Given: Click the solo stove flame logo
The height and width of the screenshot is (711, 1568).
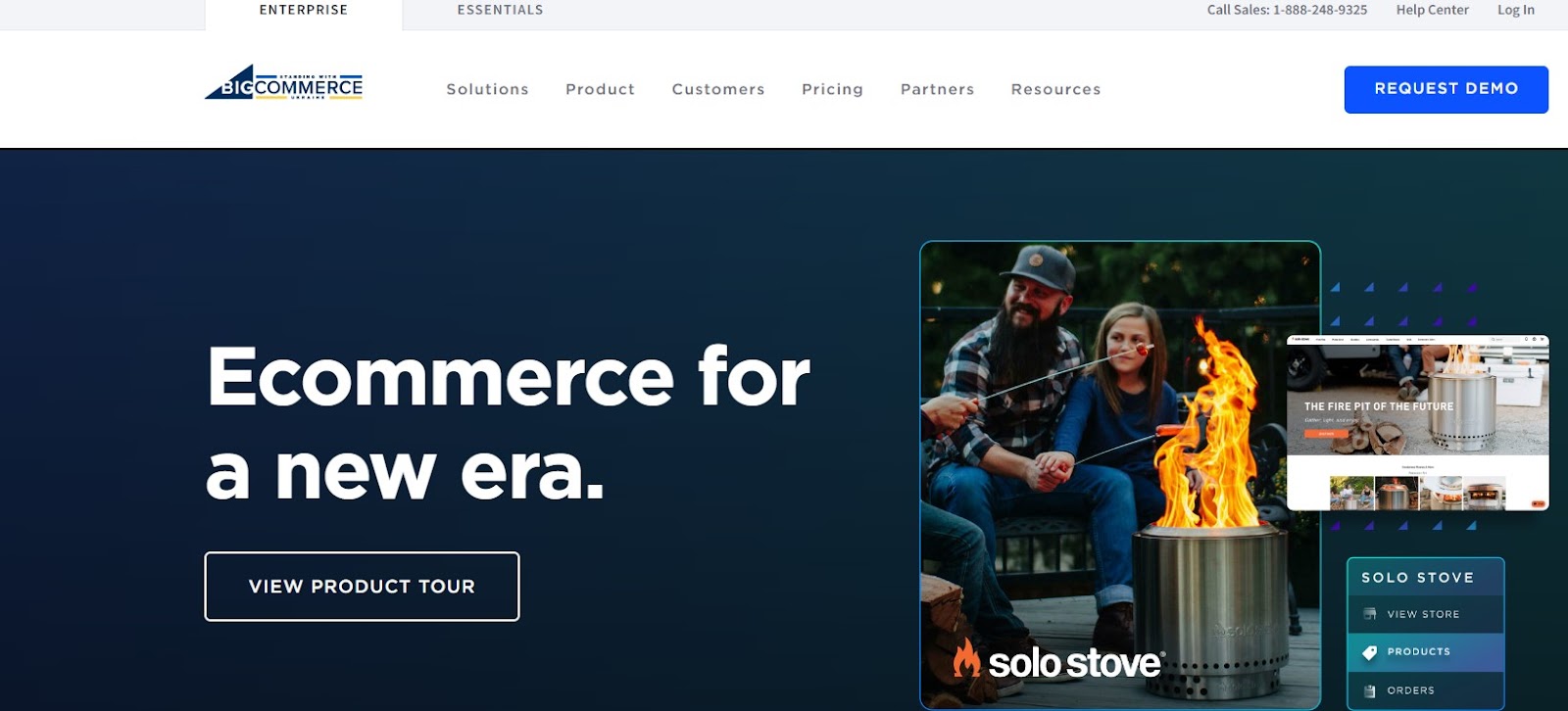Looking at the screenshot, I should click(x=966, y=658).
